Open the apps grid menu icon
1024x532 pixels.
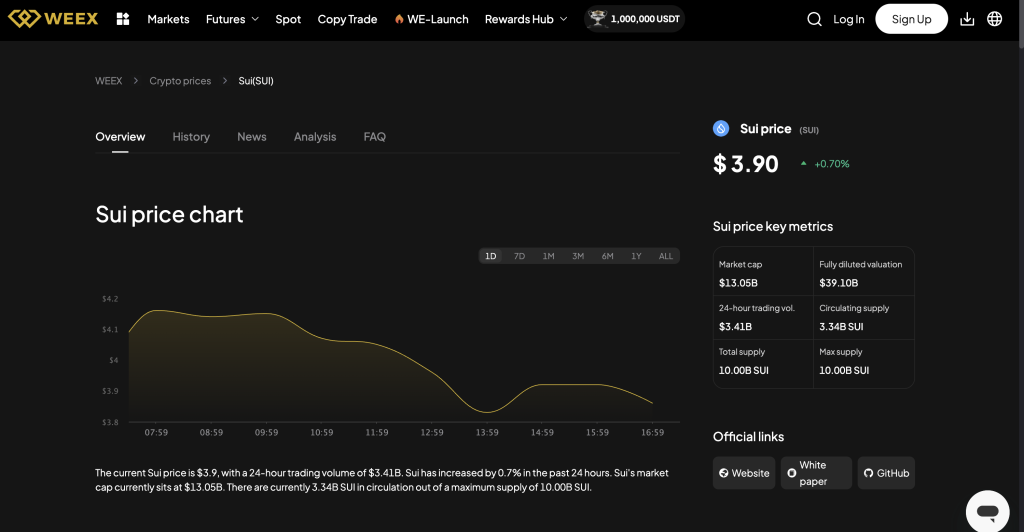pos(123,19)
